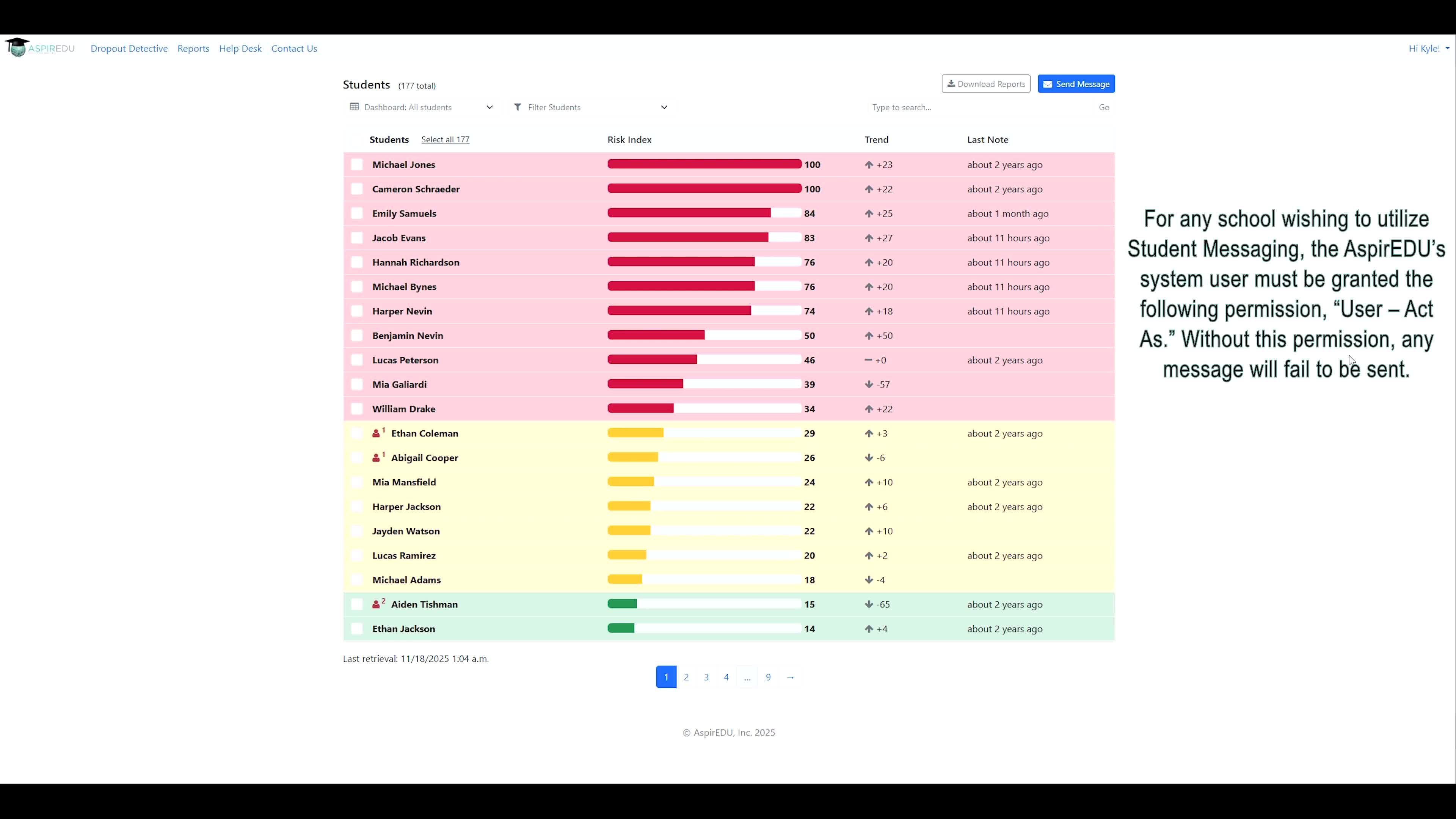Click current page 1 button
1456x819 pixels.
click(x=666, y=677)
